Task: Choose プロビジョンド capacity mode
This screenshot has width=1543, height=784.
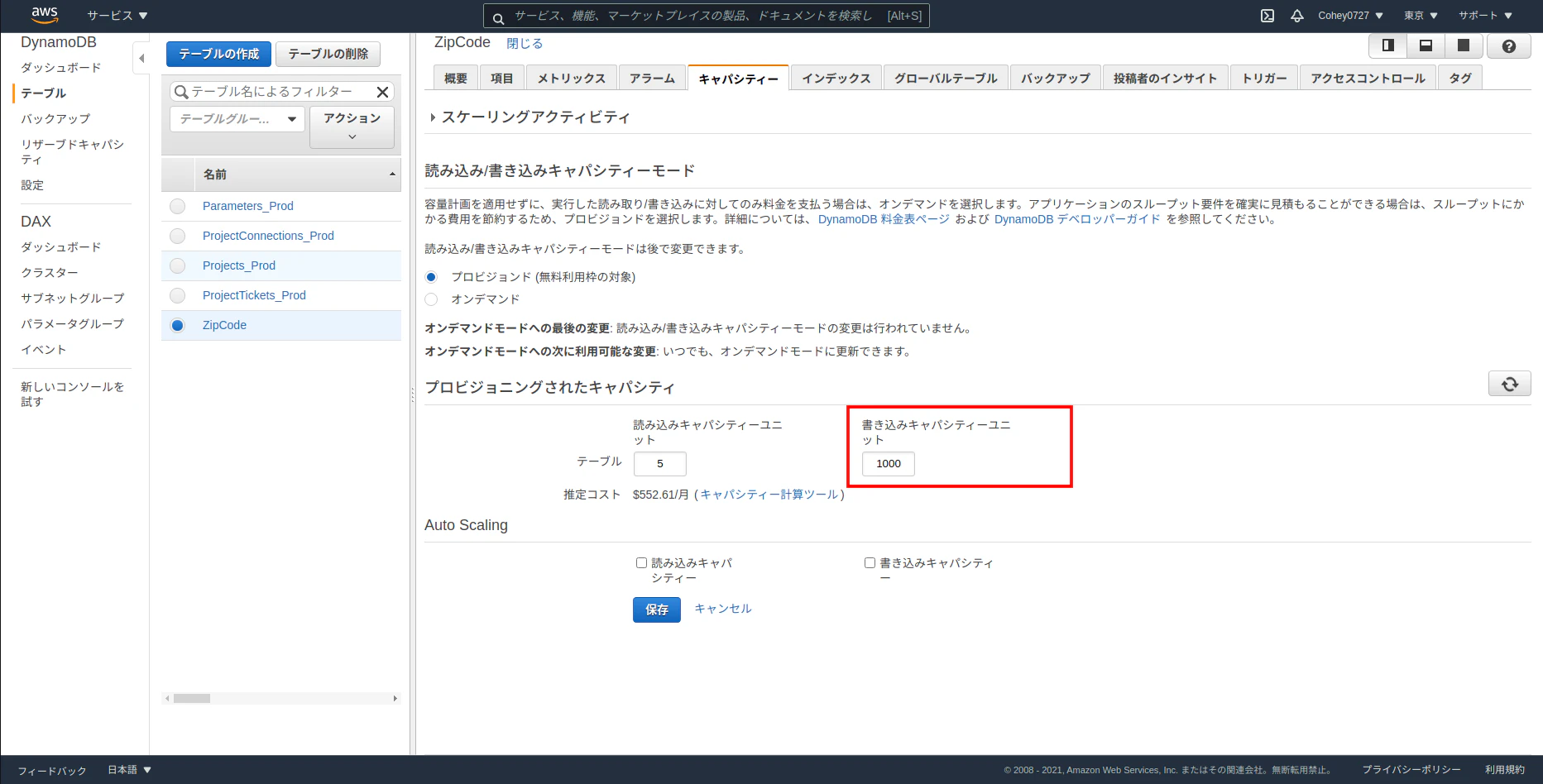Action: click(x=431, y=277)
